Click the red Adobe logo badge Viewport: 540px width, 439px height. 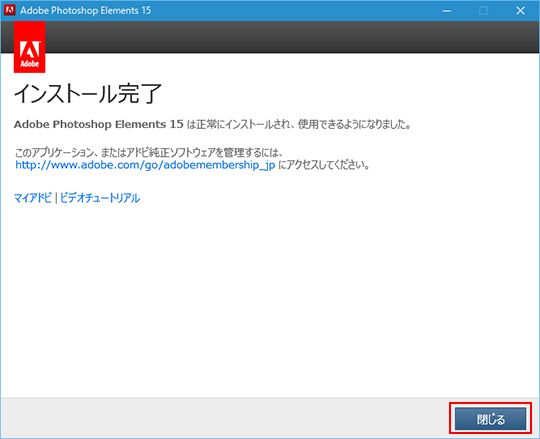click(30, 47)
